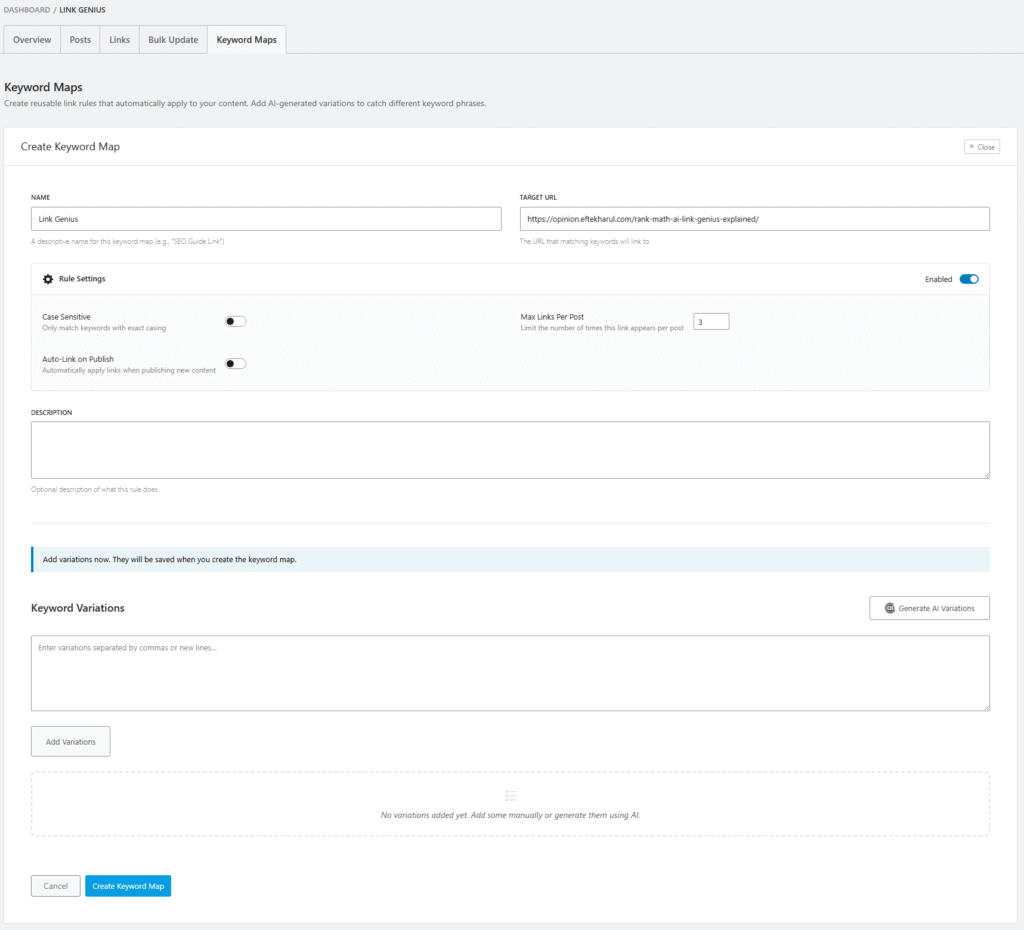Viewport: 1024px width, 930px height.
Task: Turn on the Case Sensitive toggle
Action: (236, 321)
